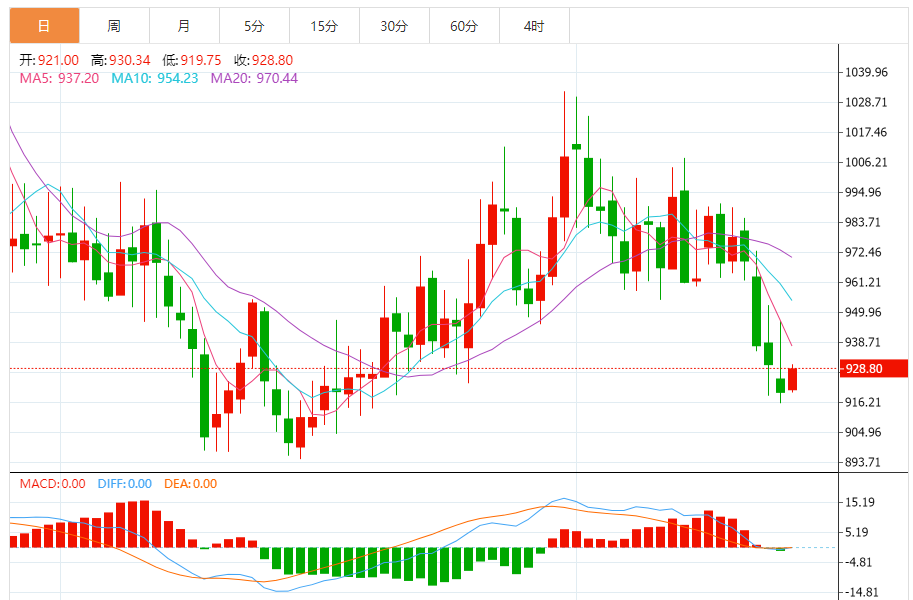Click the low price 低:919.75
This screenshot has width=913, height=600.
(192, 60)
